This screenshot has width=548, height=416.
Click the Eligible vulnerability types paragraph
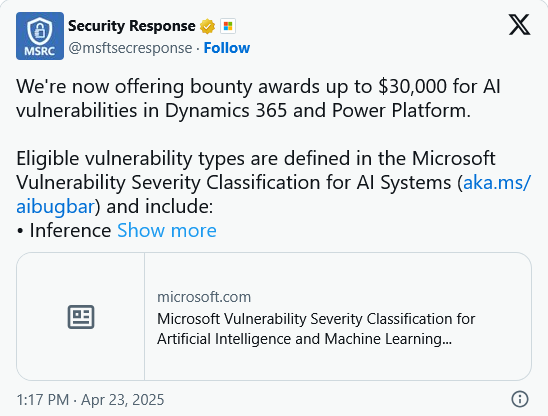point(274,182)
